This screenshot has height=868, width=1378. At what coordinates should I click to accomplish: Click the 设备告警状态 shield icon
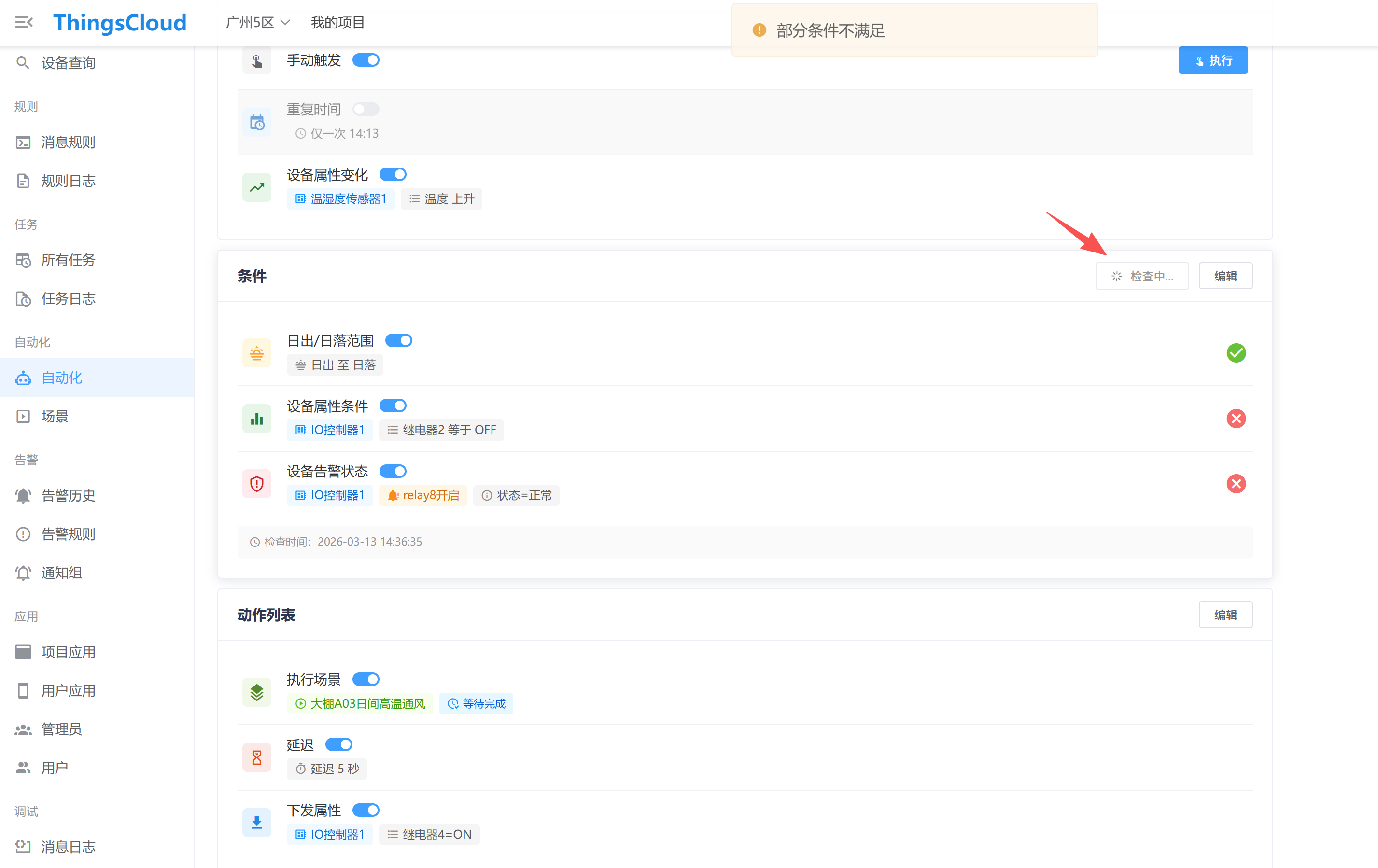coord(256,484)
